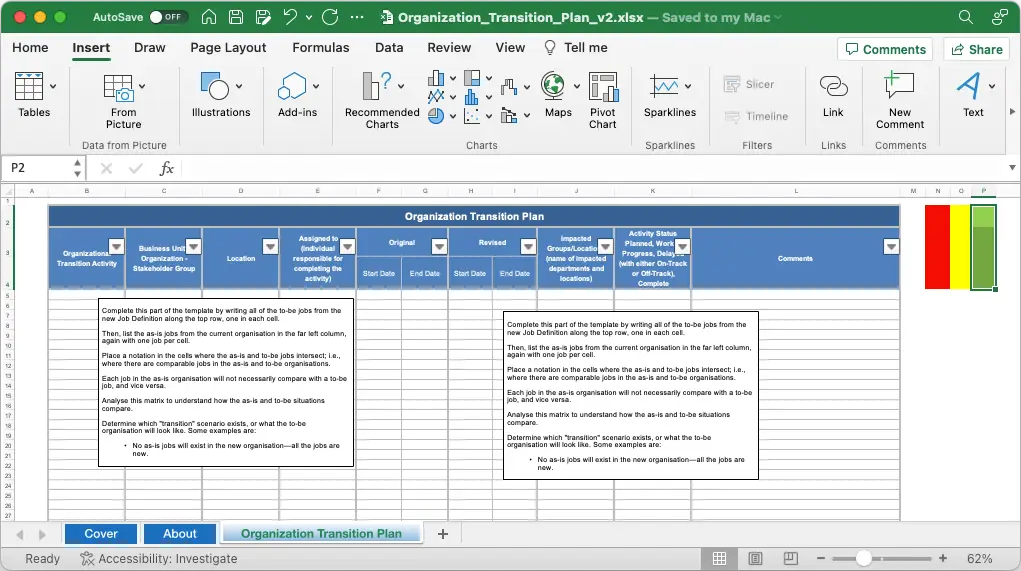Image resolution: width=1021 pixels, height=571 pixels.
Task: Switch to Page Layout view in status bar
Action: (x=755, y=559)
